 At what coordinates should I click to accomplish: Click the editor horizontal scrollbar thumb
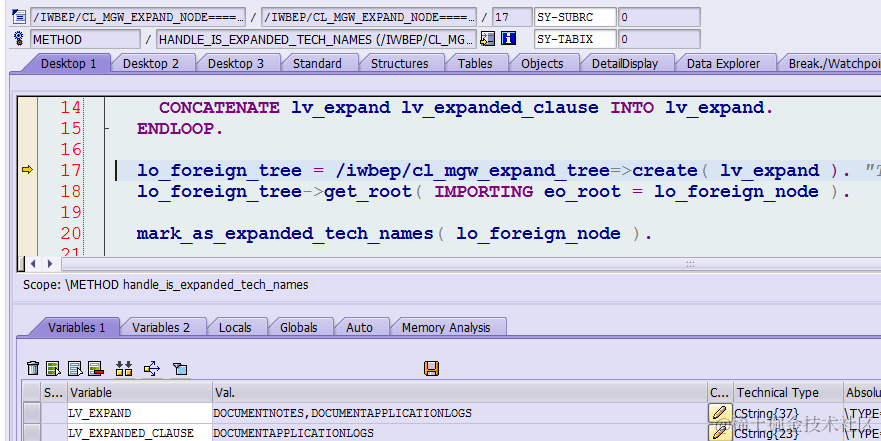pos(471,263)
